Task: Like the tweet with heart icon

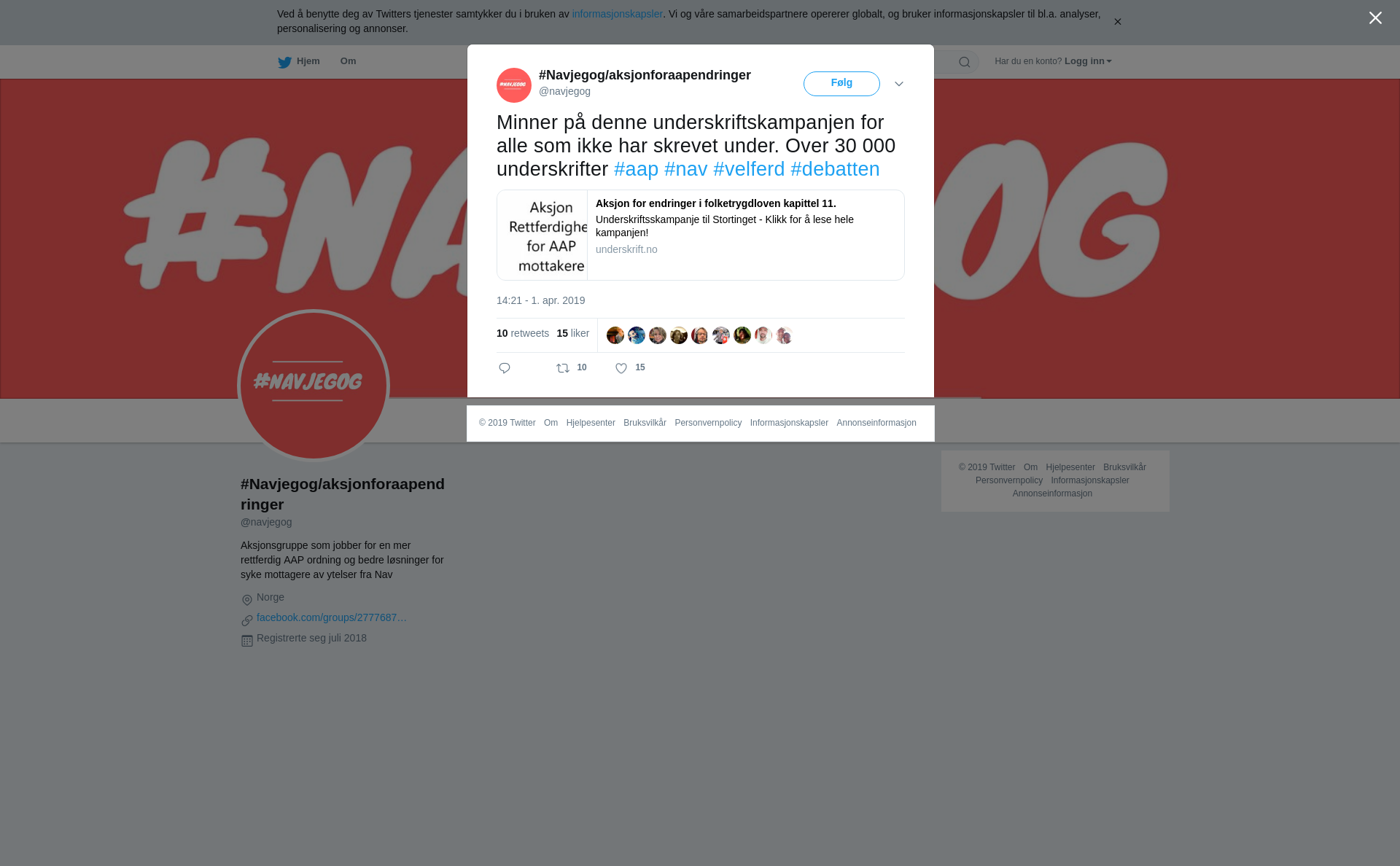Action: point(621,368)
